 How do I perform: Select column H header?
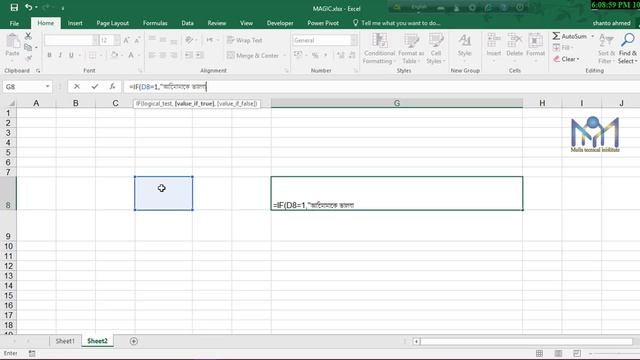(542, 103)
